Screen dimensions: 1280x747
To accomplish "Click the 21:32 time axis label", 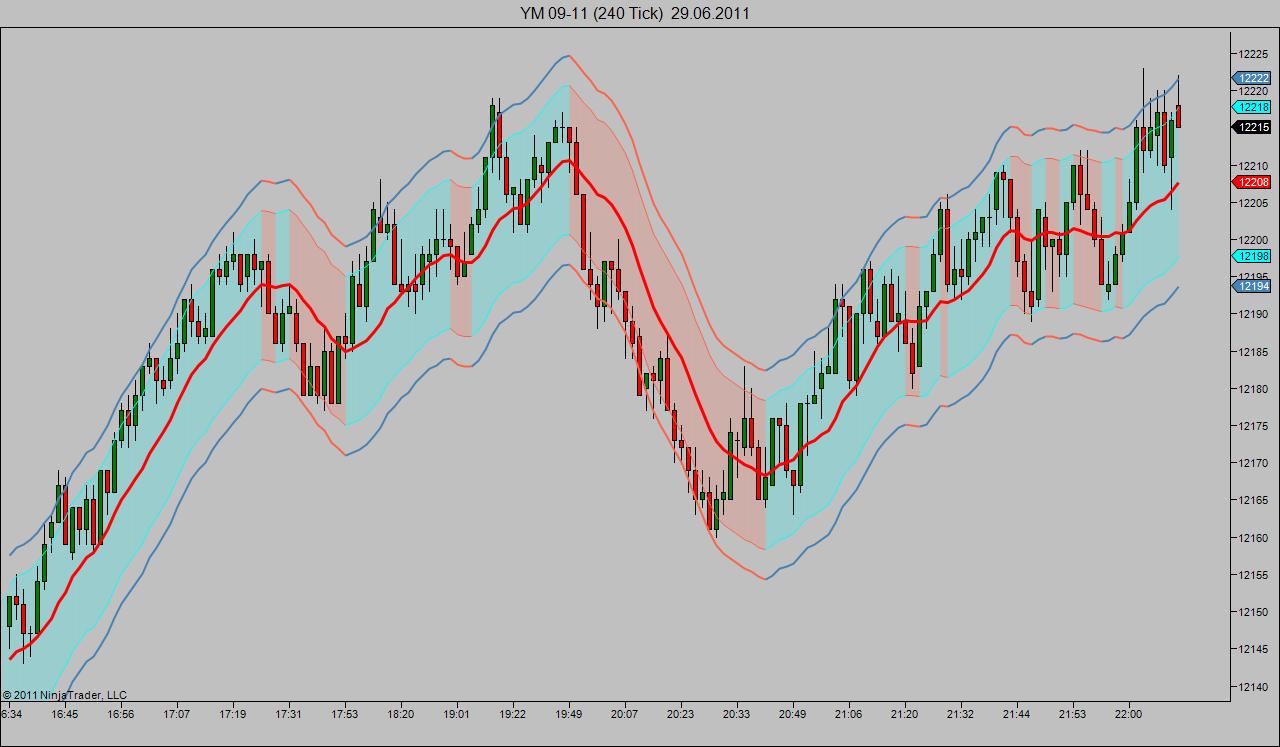I will tap(961, 715).
